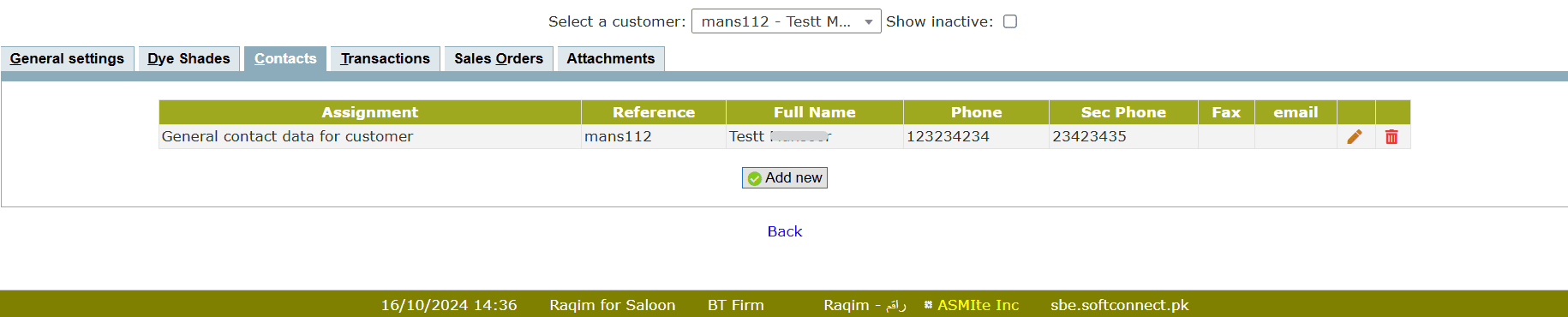Viewport: 1568px width, 317px height.
Task: Click the Assignment column header
Action: (x=370, y=112)
